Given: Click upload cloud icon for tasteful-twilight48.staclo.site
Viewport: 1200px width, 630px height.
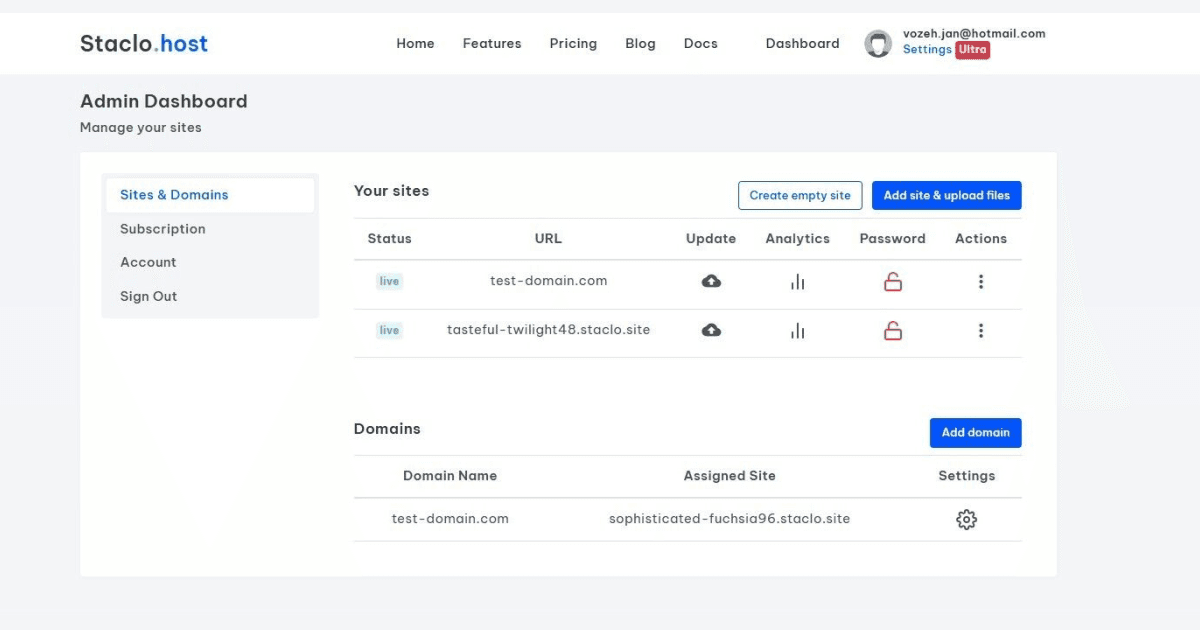Looking at the screenshot, I should [711, 330].
